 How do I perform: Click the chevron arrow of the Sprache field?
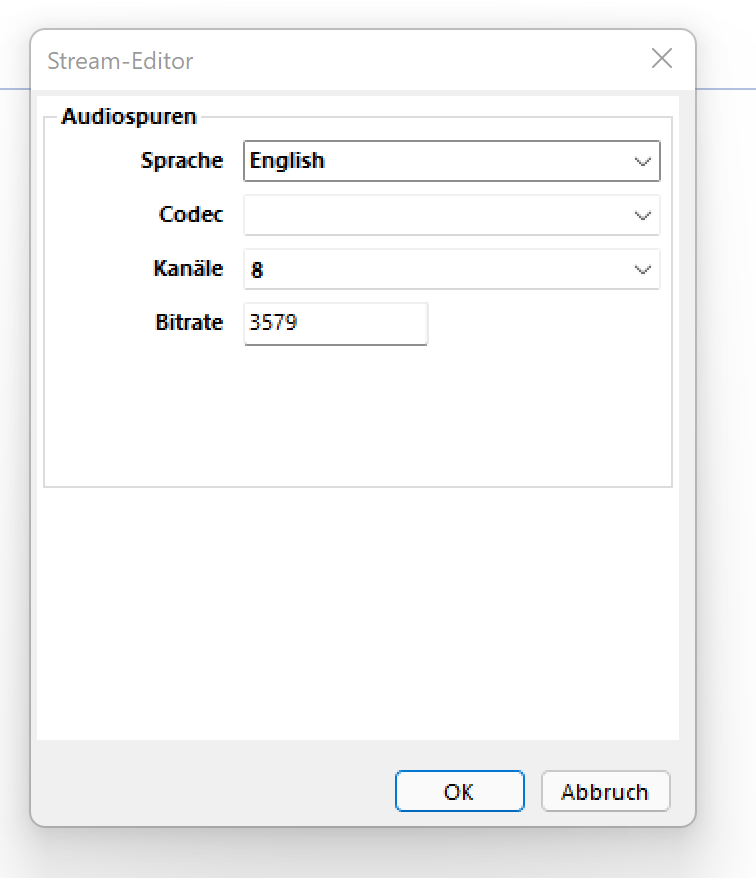click(x=642, y=162)
